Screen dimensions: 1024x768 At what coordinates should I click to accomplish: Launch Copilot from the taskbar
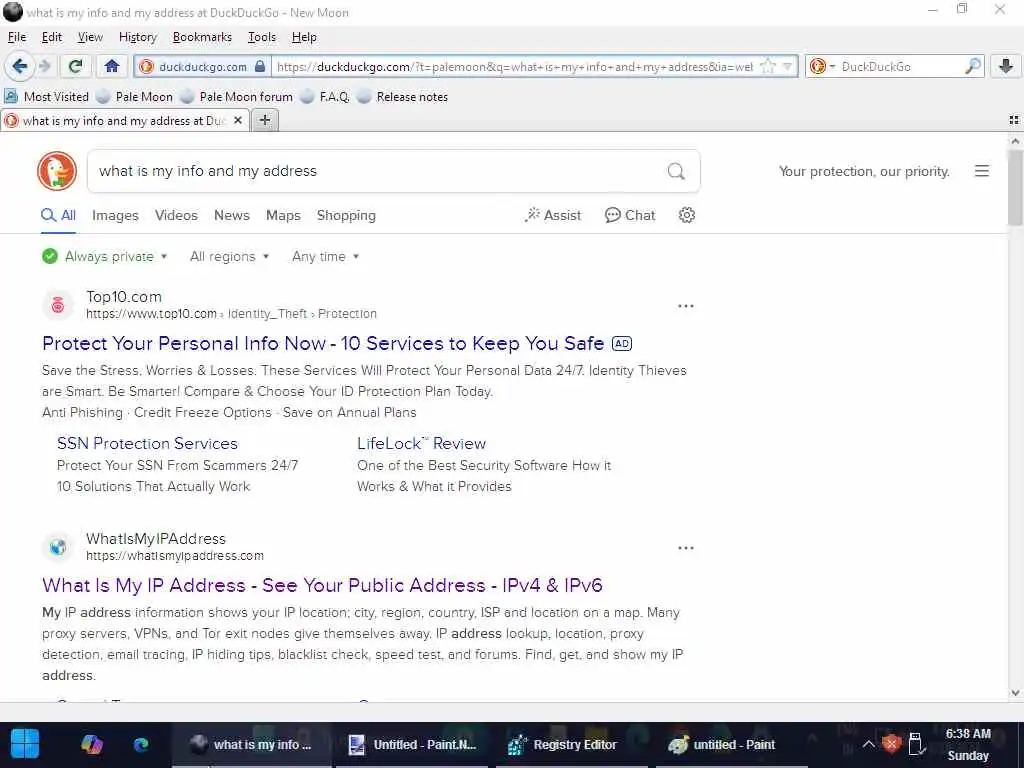coord(91,744)
